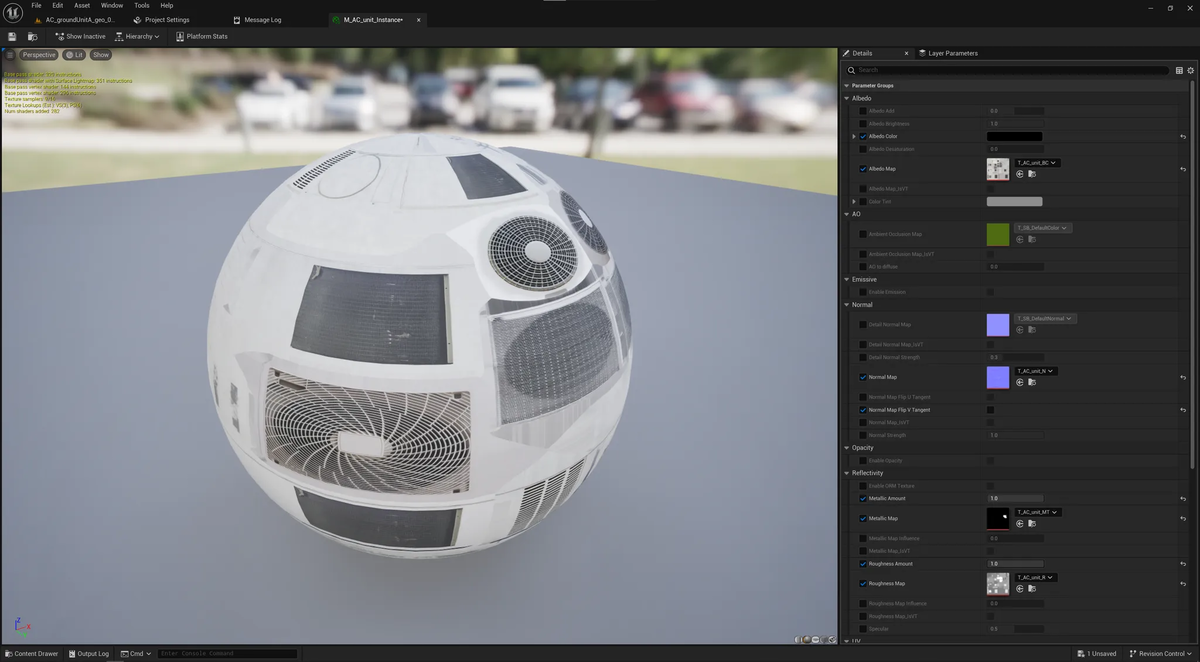Enable the Ambient Occlusion Map override checkbox
1200x662 pixels.
point(863,234)
